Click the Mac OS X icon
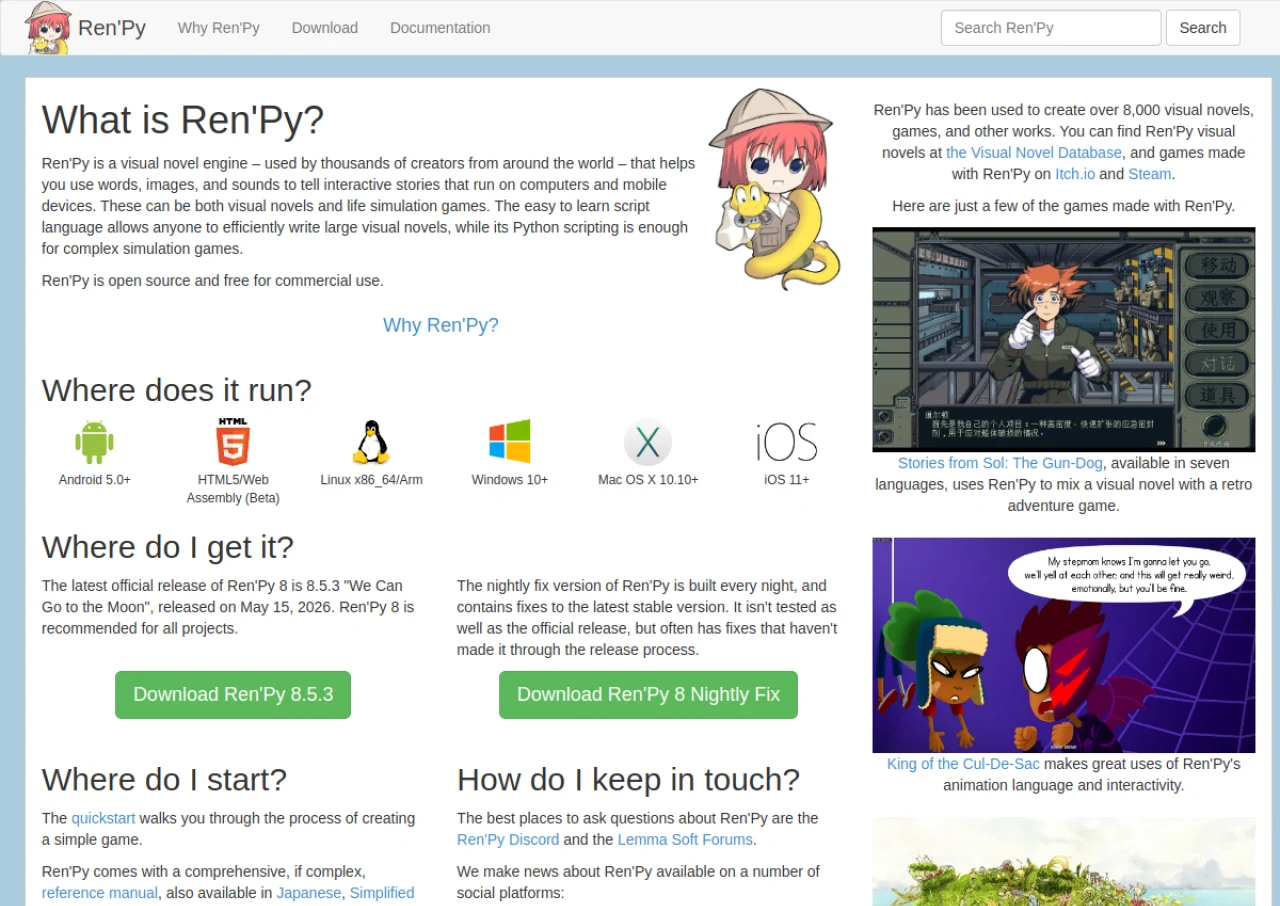The image size is (1280, 906). point(648,442)
